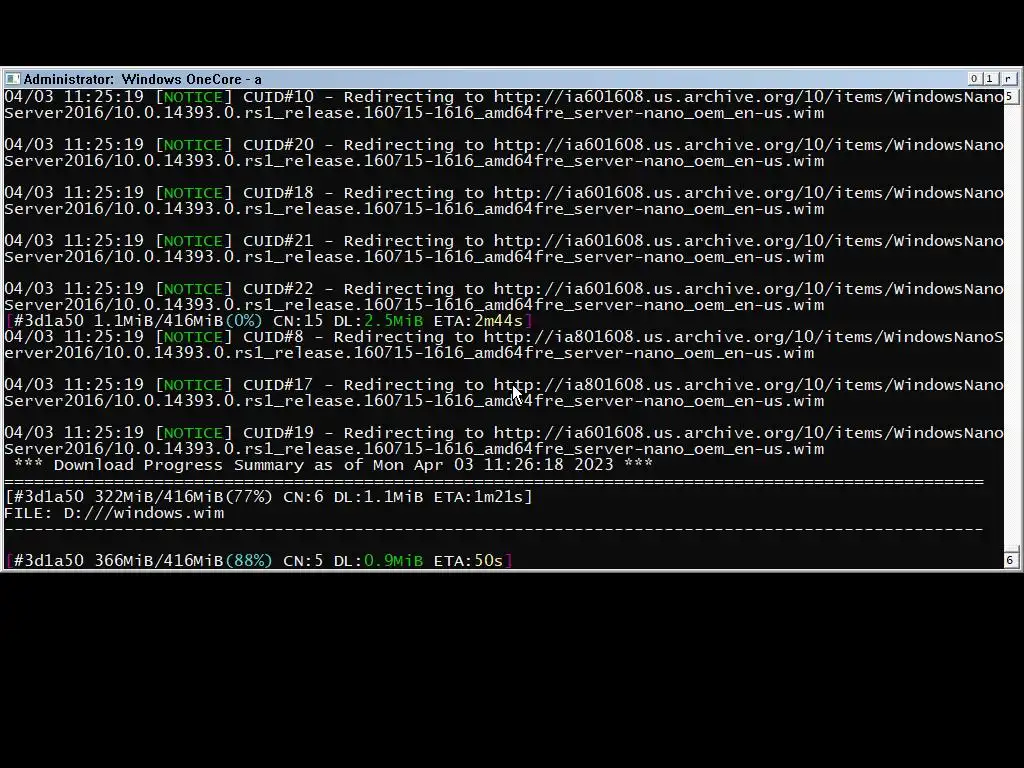
Task: Click the 'FILE: D:///windows.wim' line
Action: point(114,513)
